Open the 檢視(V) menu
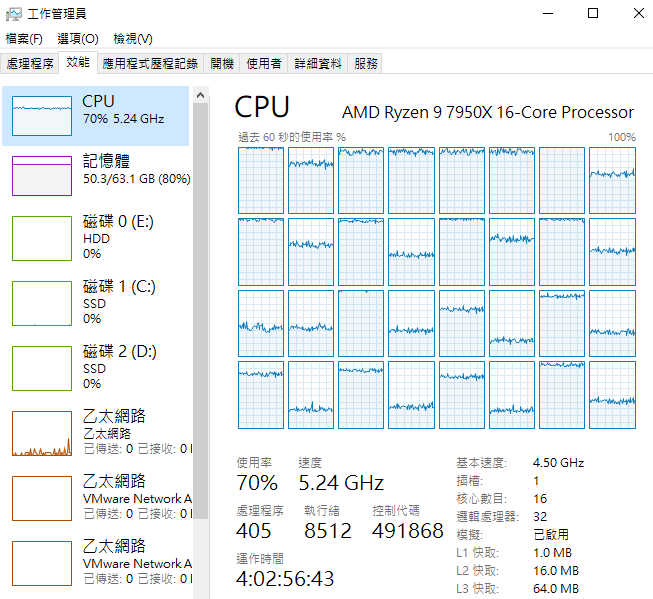653x599 pixels. (x=133, y=39)
